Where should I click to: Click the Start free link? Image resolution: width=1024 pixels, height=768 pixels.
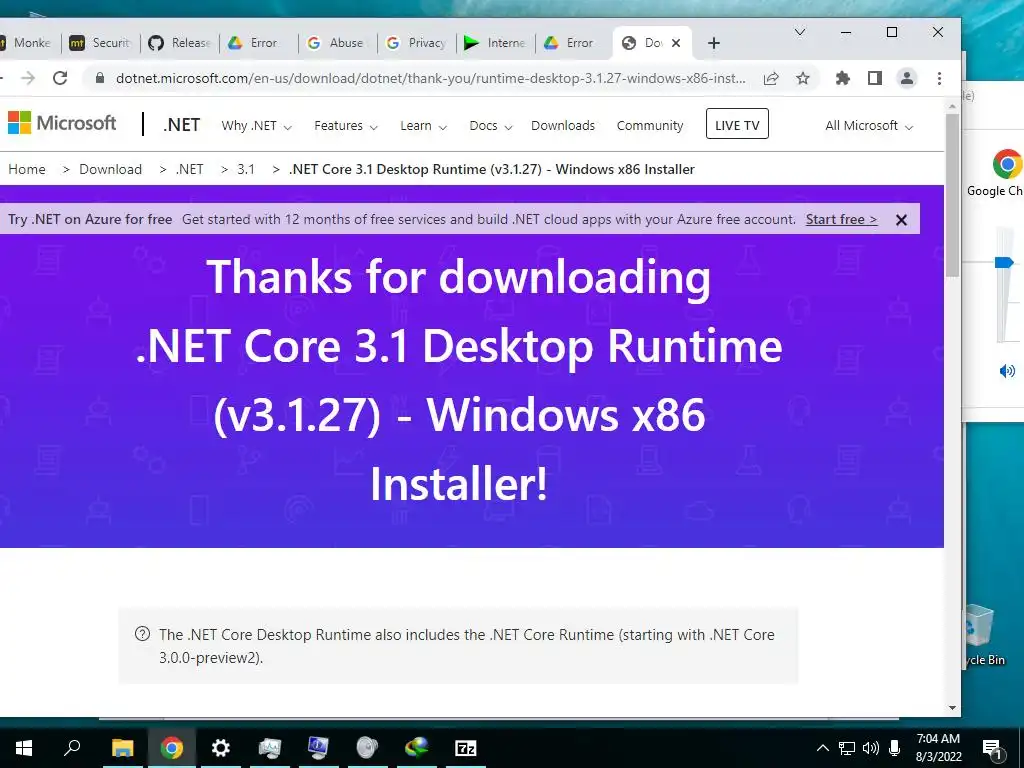pyautogui.click(x=841, y=219)
